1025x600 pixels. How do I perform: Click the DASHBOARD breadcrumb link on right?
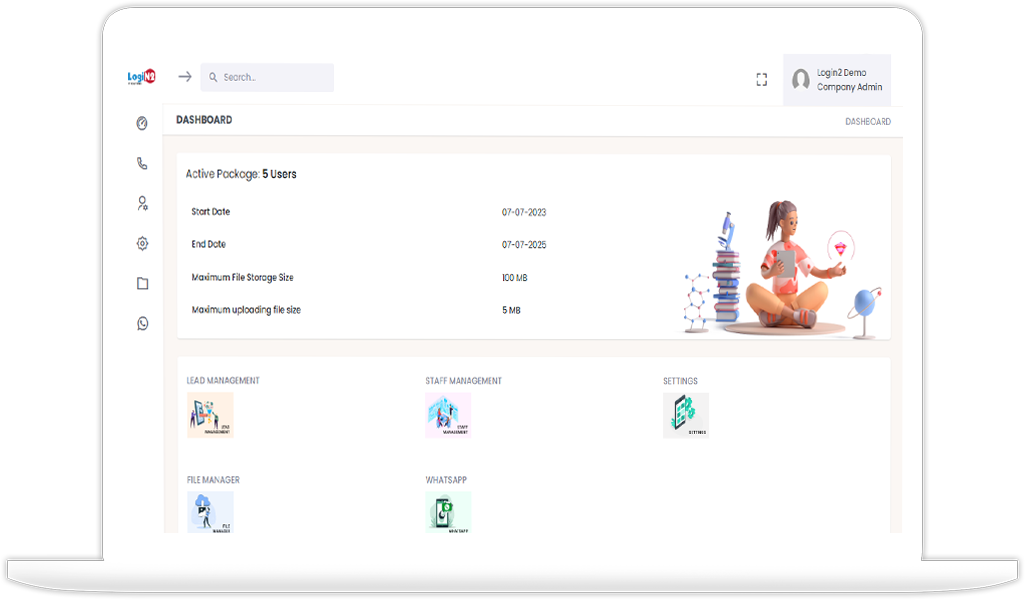pos(867,122)
